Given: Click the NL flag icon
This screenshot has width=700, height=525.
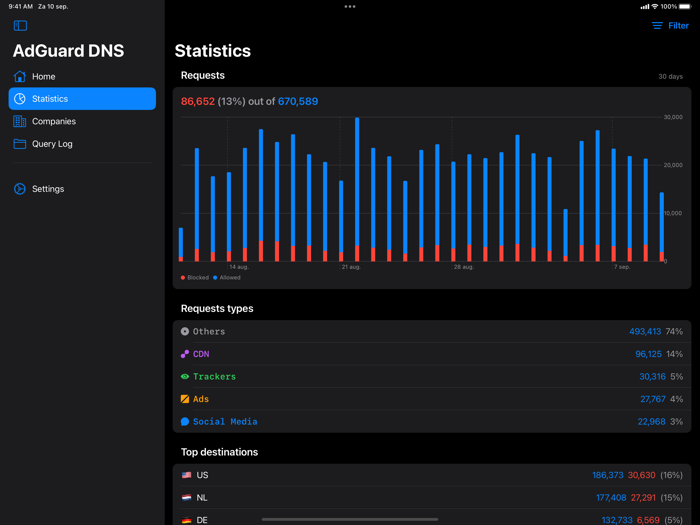Looking at the screenshot, I should tap(187, 497).
